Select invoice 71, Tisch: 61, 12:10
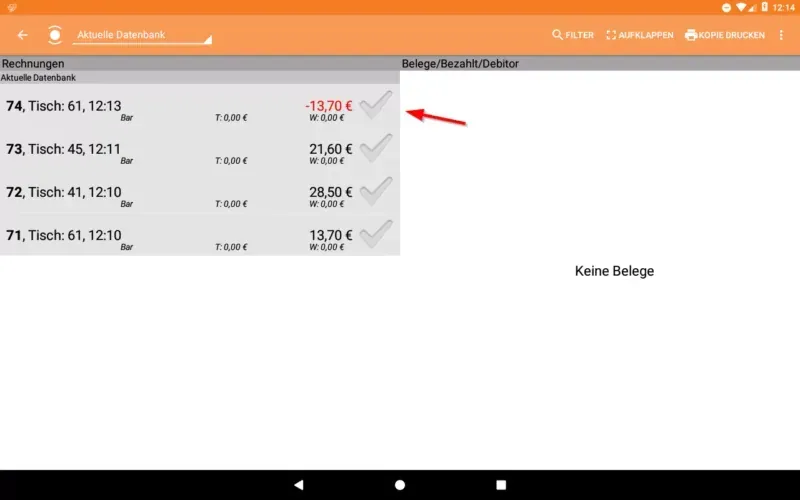The width and height of the screenshot is (800, 500). (x=199, y=235)
